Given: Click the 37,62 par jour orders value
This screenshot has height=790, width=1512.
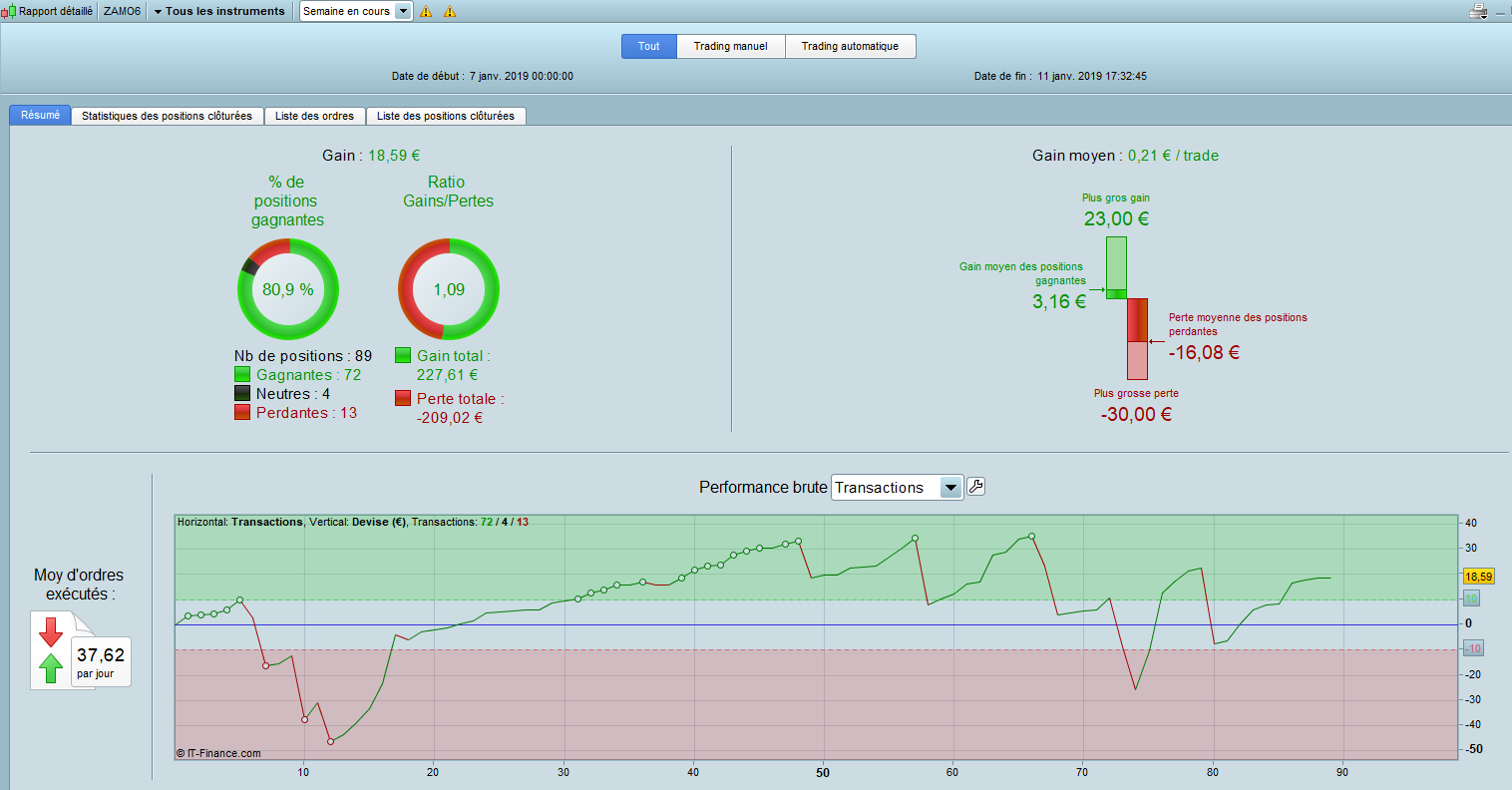Looking at the screenshot, I should (x=101, y=661).
